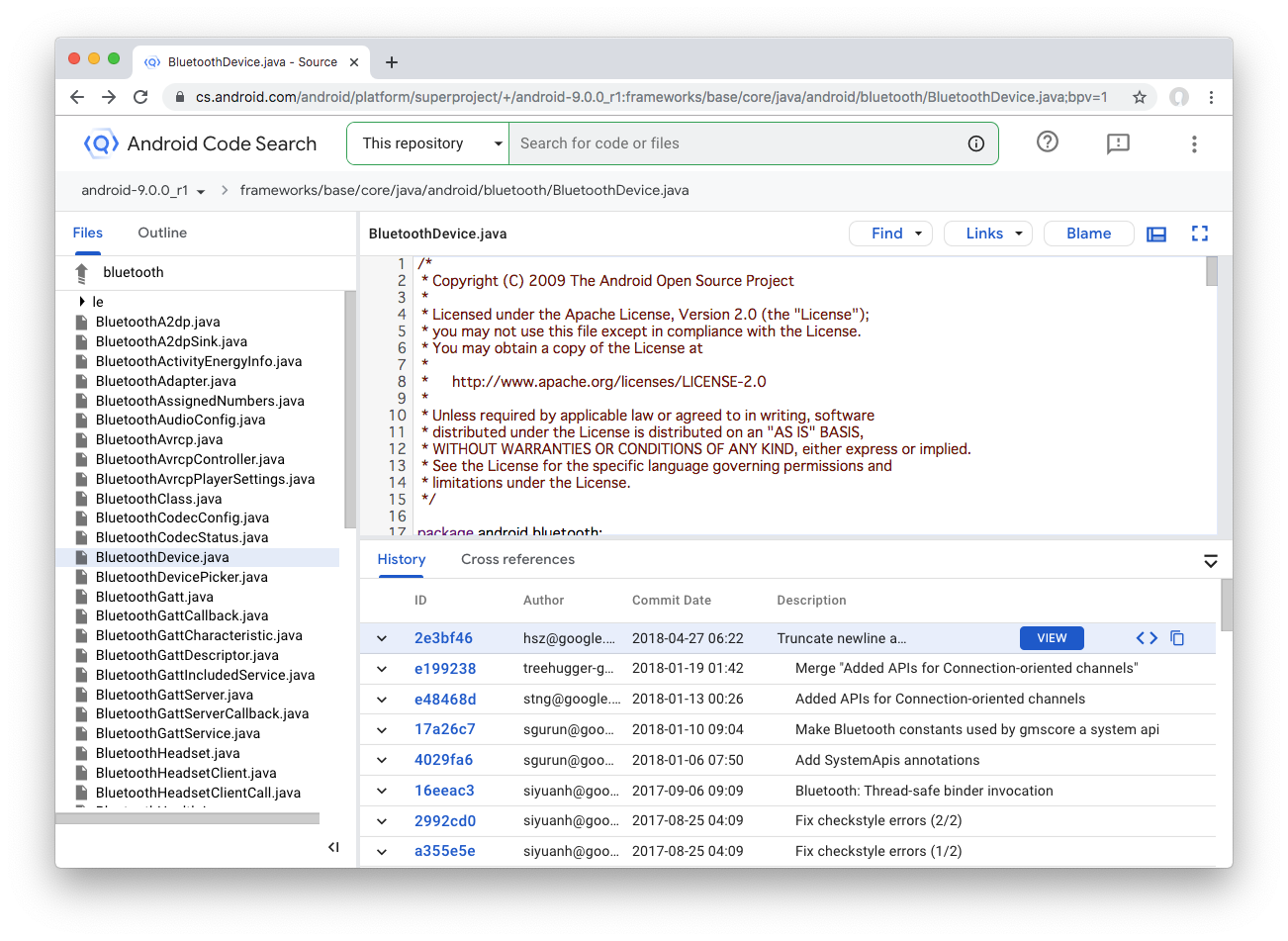This screenshot has width=1288, height=941.
Task: Open commit link 16eeac3
Action: [x=444, y=791]
